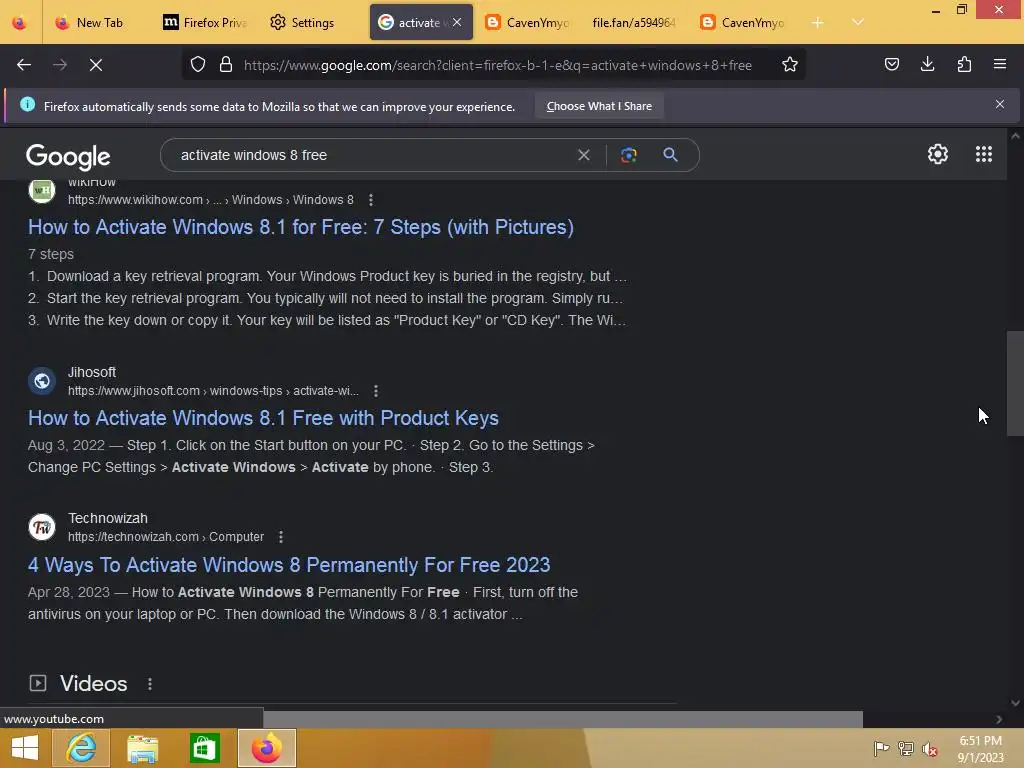Click horizontal scrollbar right arrow

[999, 719]
